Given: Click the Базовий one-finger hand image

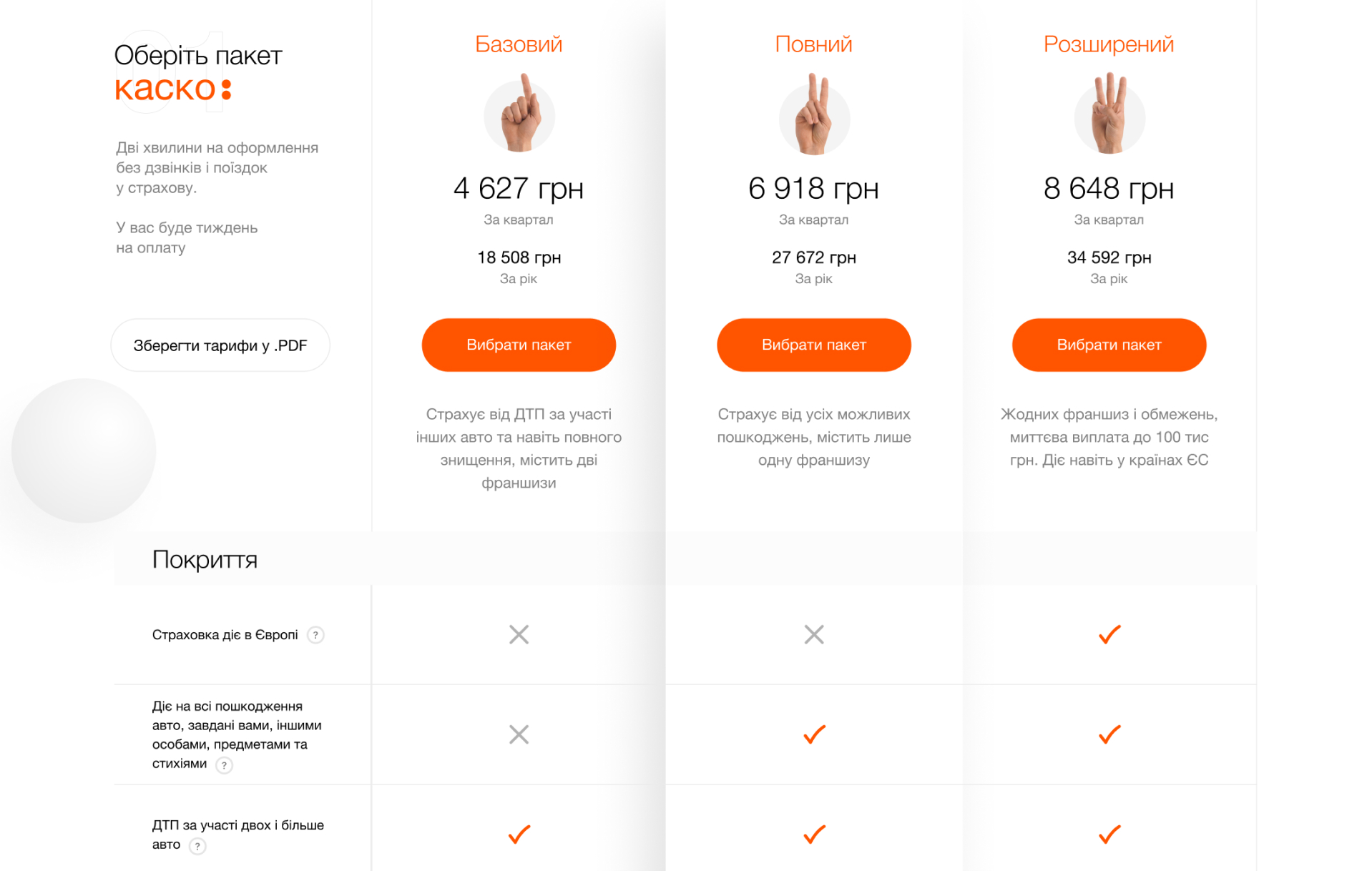Looking at the screenshot, I should point(519,114).
